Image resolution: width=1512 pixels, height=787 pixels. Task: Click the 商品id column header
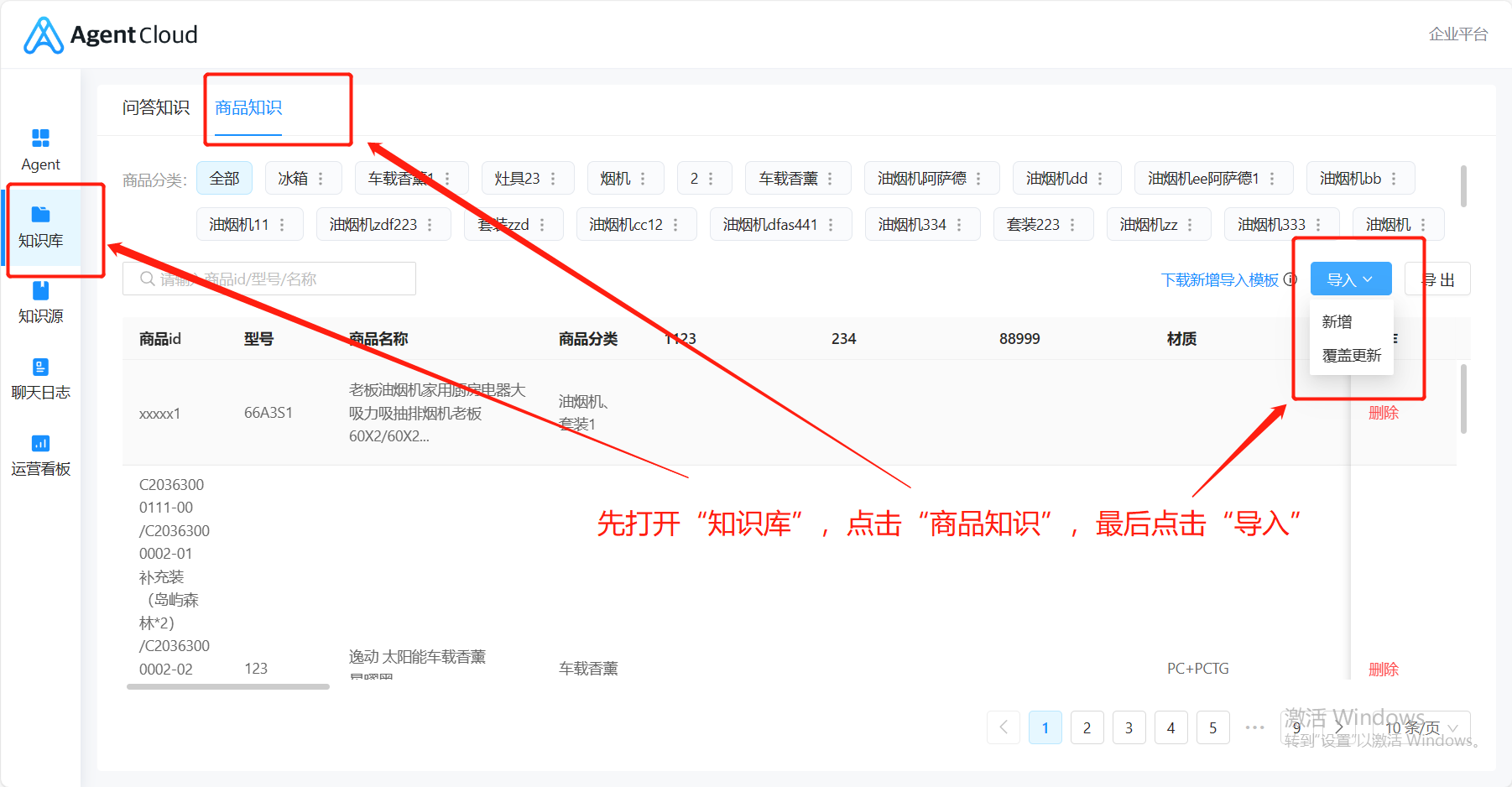tap(160, 339)
